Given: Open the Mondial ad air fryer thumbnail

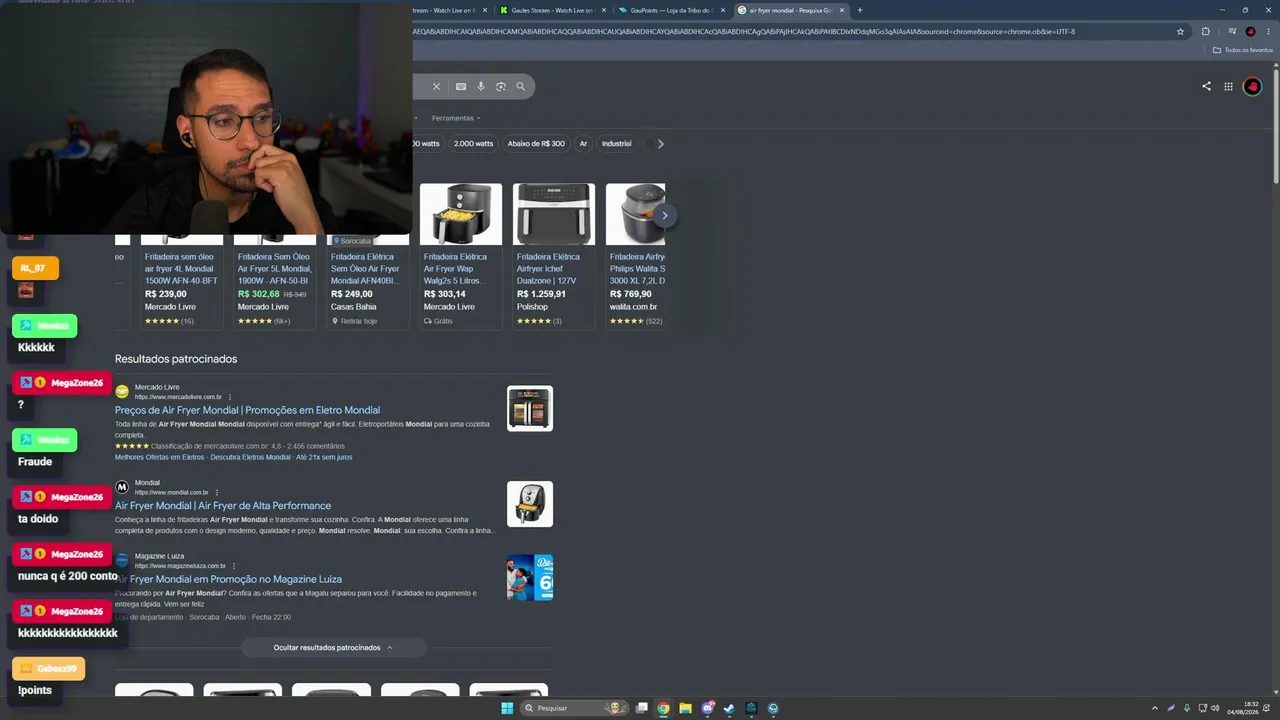Looking at the screenshot, I should pos(530,504).
